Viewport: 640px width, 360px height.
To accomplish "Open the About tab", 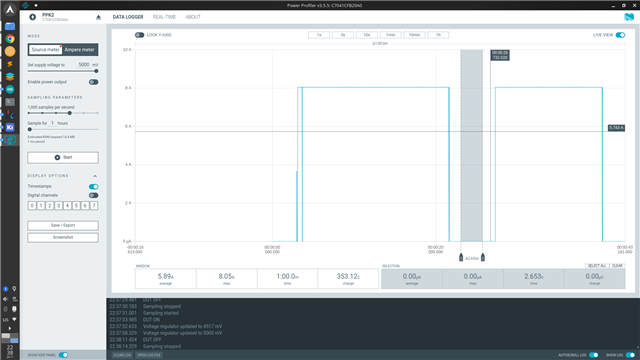I will tap(193, 17).
